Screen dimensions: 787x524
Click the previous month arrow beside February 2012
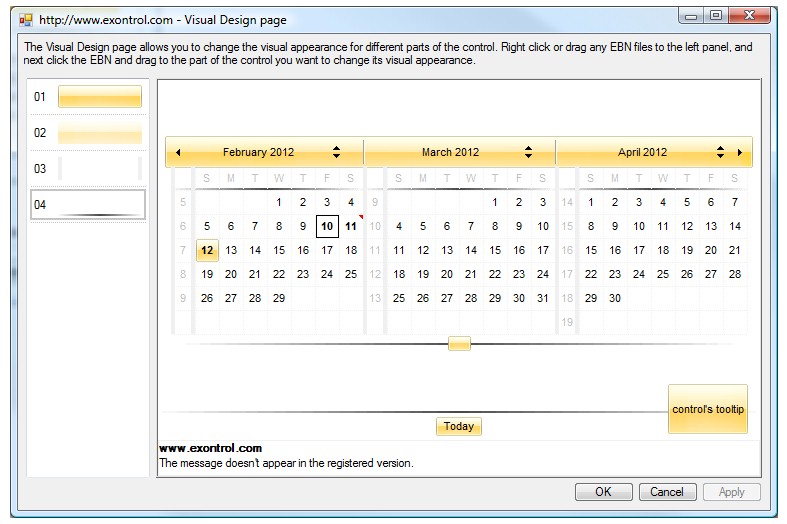point(178,153)
